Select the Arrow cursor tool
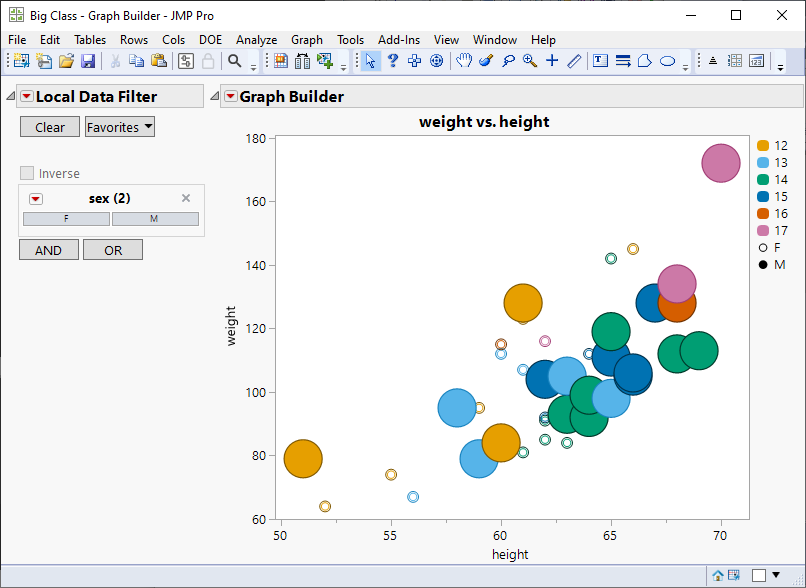The height and width of the screenshot is (588, 806). point(371,61)
